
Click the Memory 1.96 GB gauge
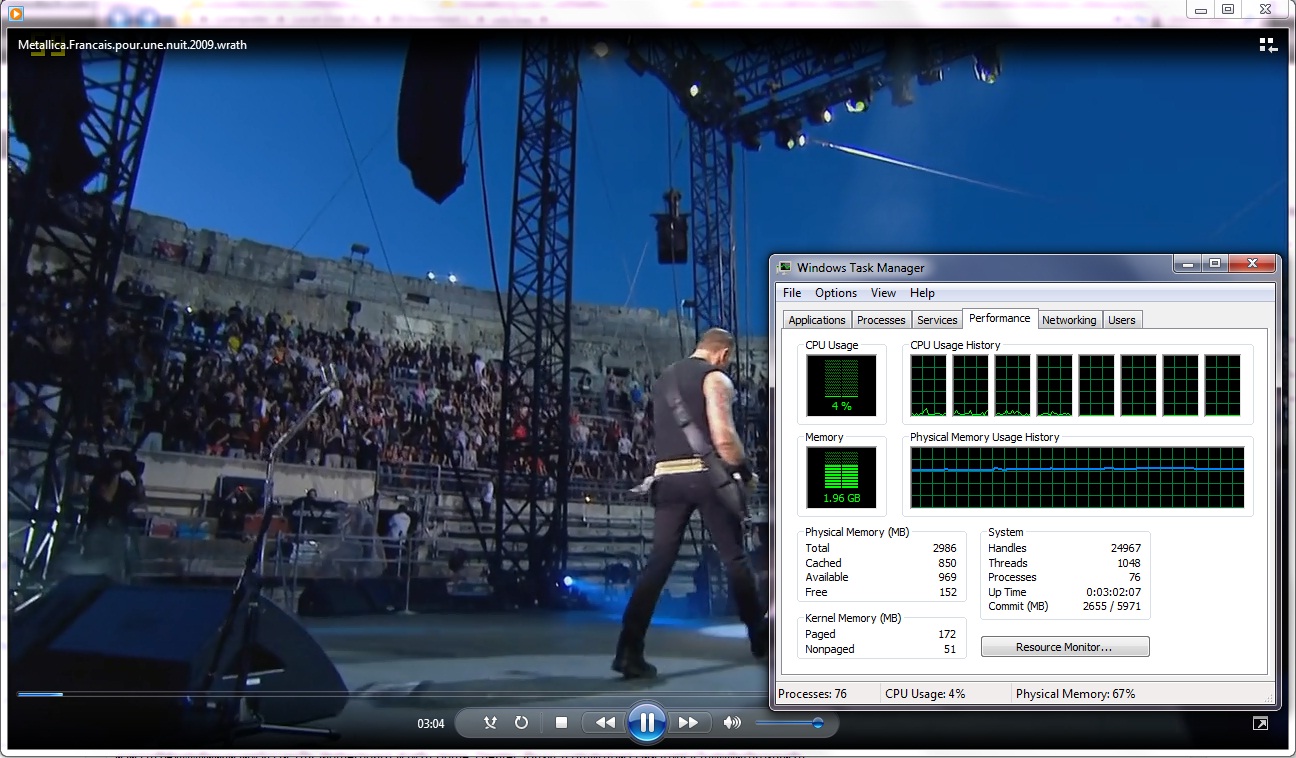coord(841,477)
